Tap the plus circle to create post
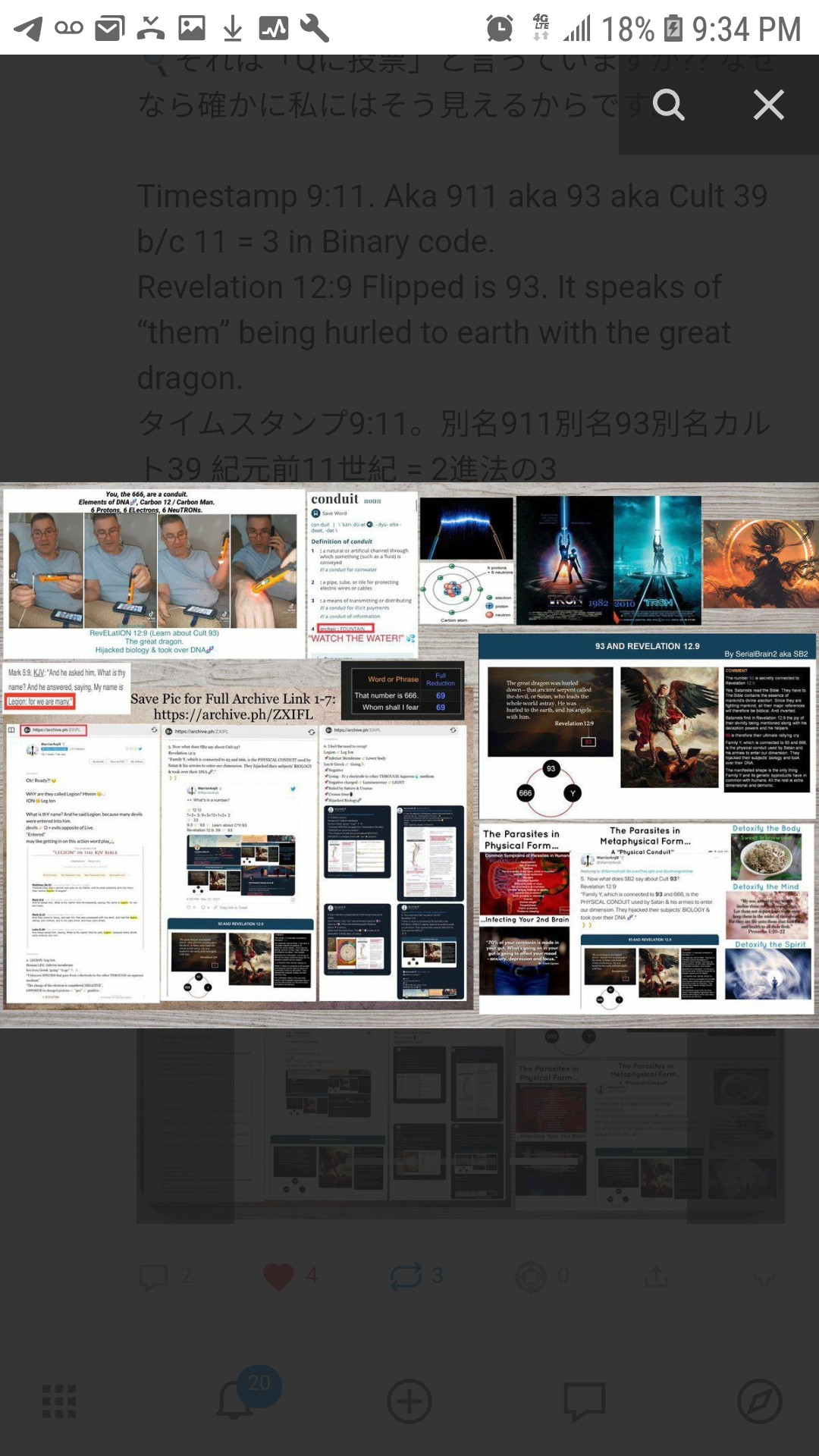 (x=409, y=1401)
